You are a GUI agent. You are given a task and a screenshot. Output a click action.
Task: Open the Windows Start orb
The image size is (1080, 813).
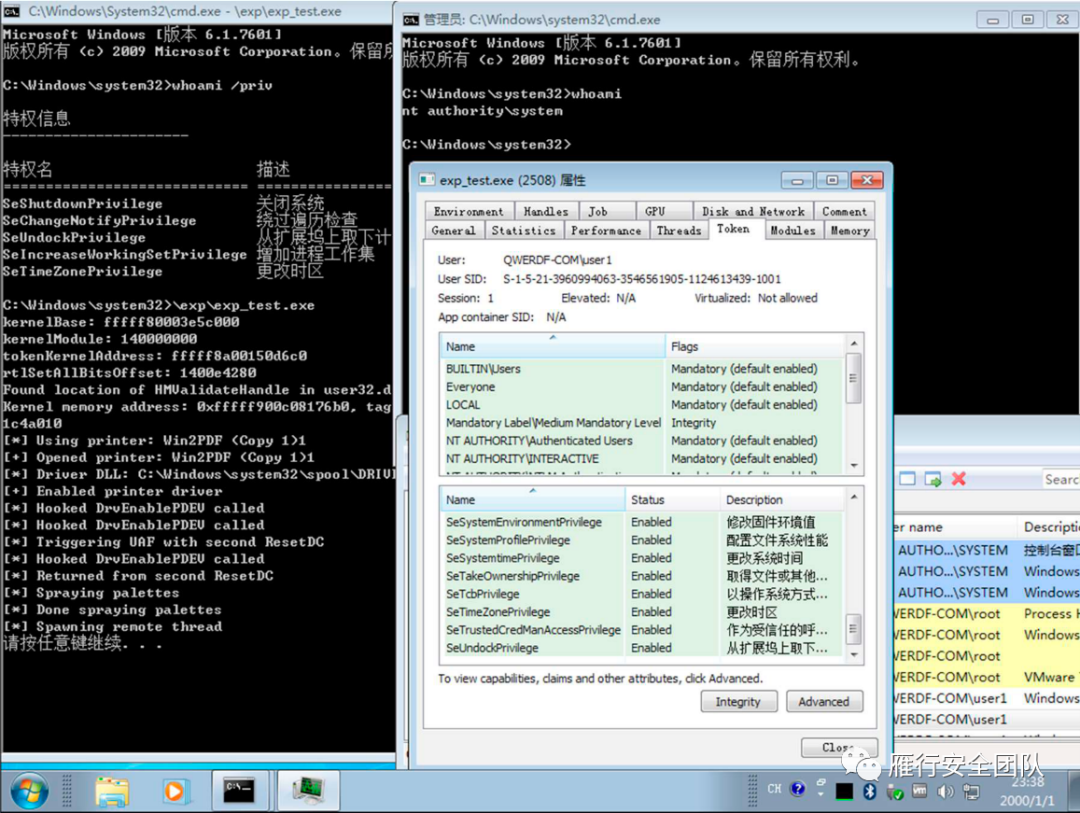click(x=29, y=791)
